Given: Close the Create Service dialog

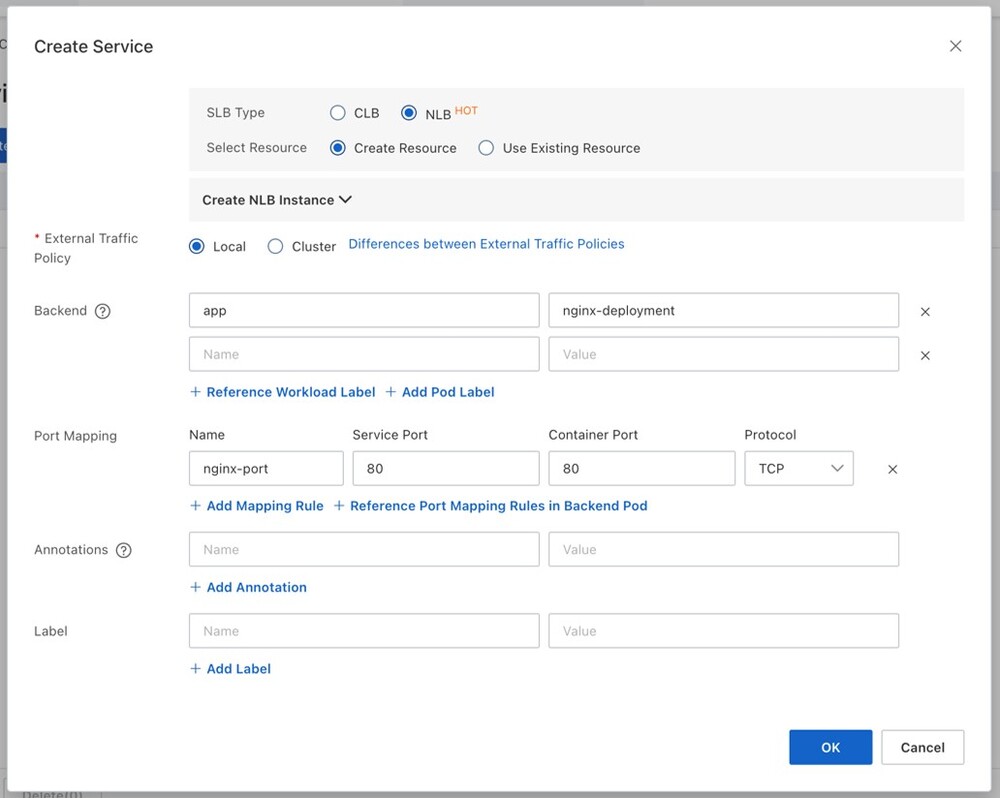Looking at the screenshot, I should pyautogui.click(x=955, y=46).
